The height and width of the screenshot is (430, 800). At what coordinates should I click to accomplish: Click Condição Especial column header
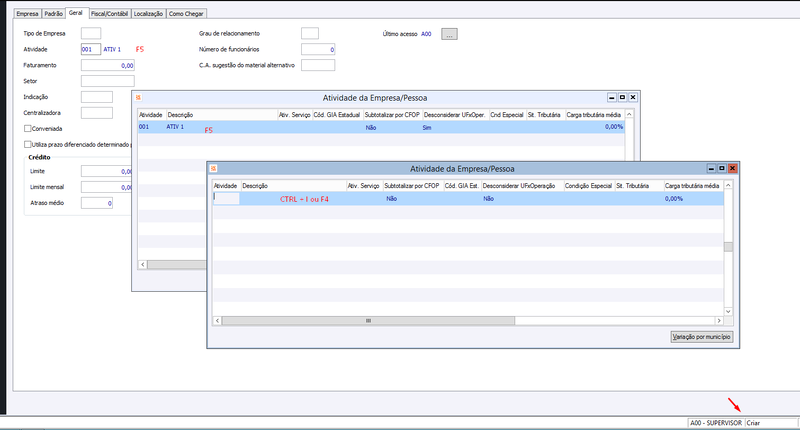click(x=589, y=186)
